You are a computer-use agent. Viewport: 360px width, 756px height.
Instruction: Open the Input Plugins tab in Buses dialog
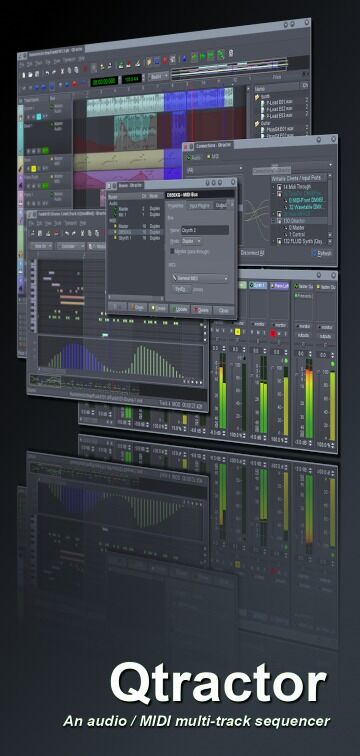[x=199, y=205]
